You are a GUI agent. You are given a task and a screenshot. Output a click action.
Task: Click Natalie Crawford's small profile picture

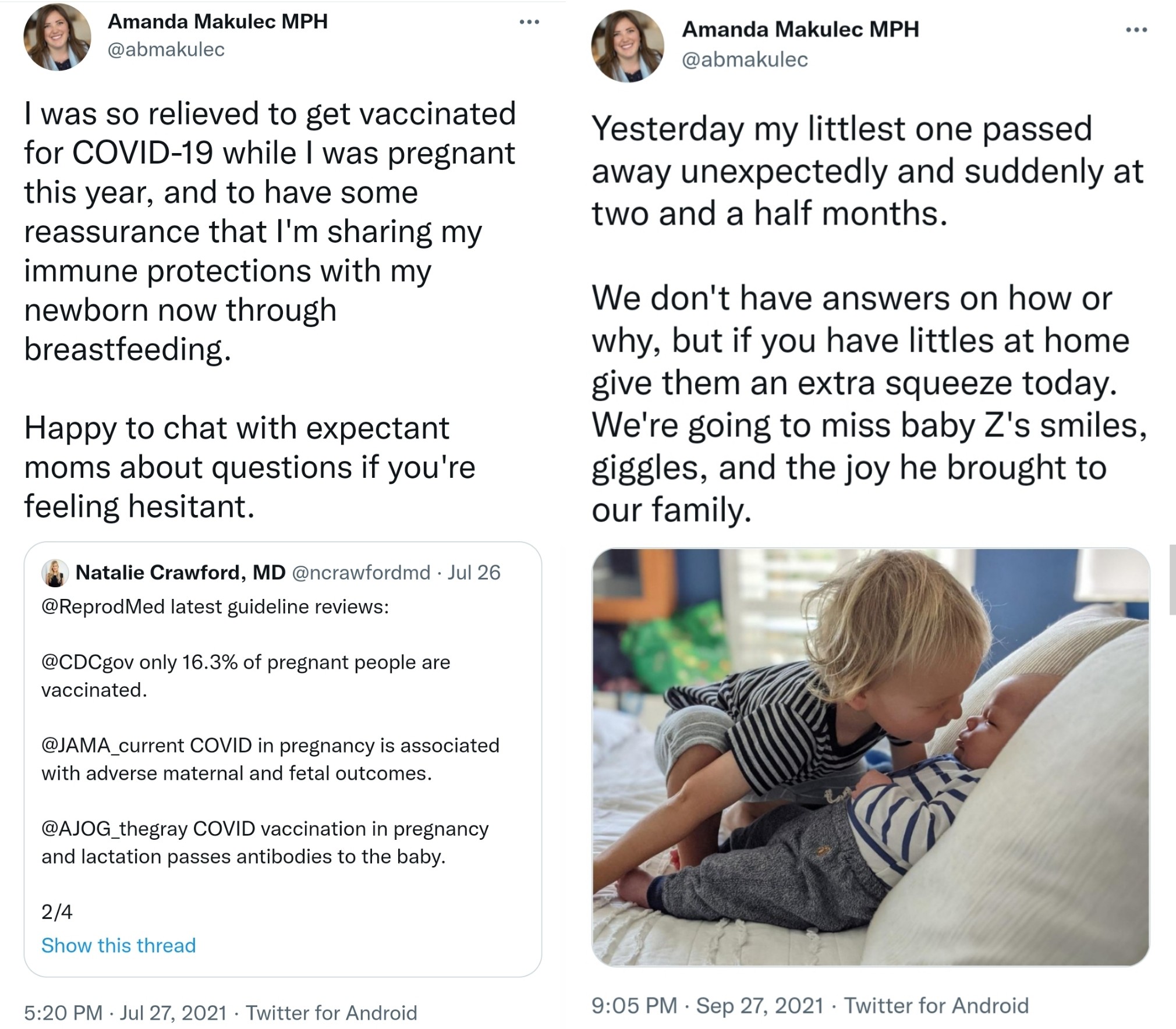(55, 573)
